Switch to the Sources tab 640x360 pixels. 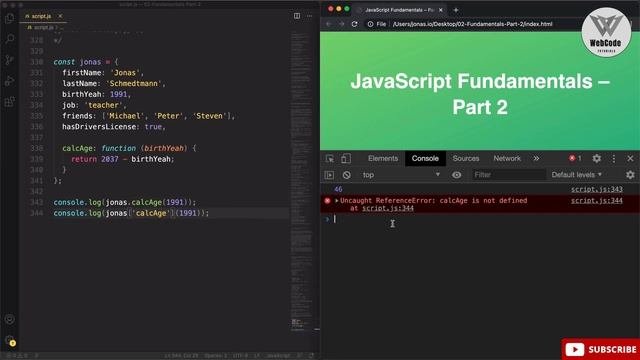point(465,158)
